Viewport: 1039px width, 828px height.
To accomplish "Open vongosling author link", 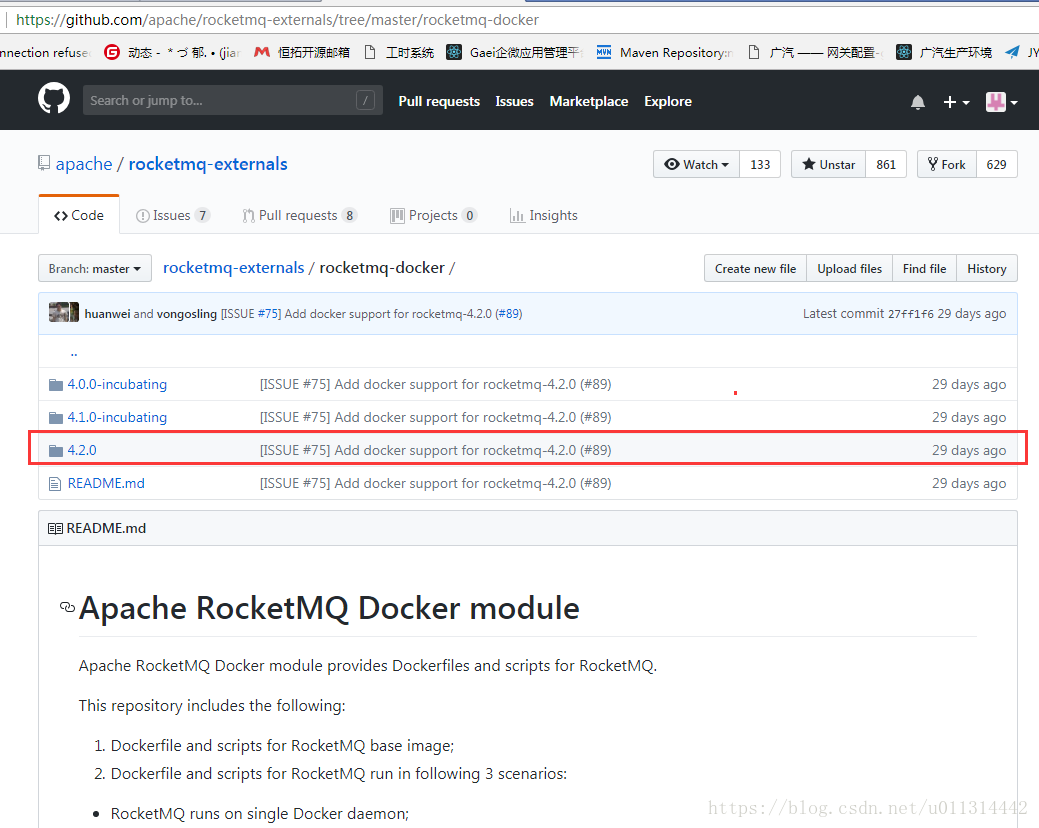I will [x=186, y=313].
